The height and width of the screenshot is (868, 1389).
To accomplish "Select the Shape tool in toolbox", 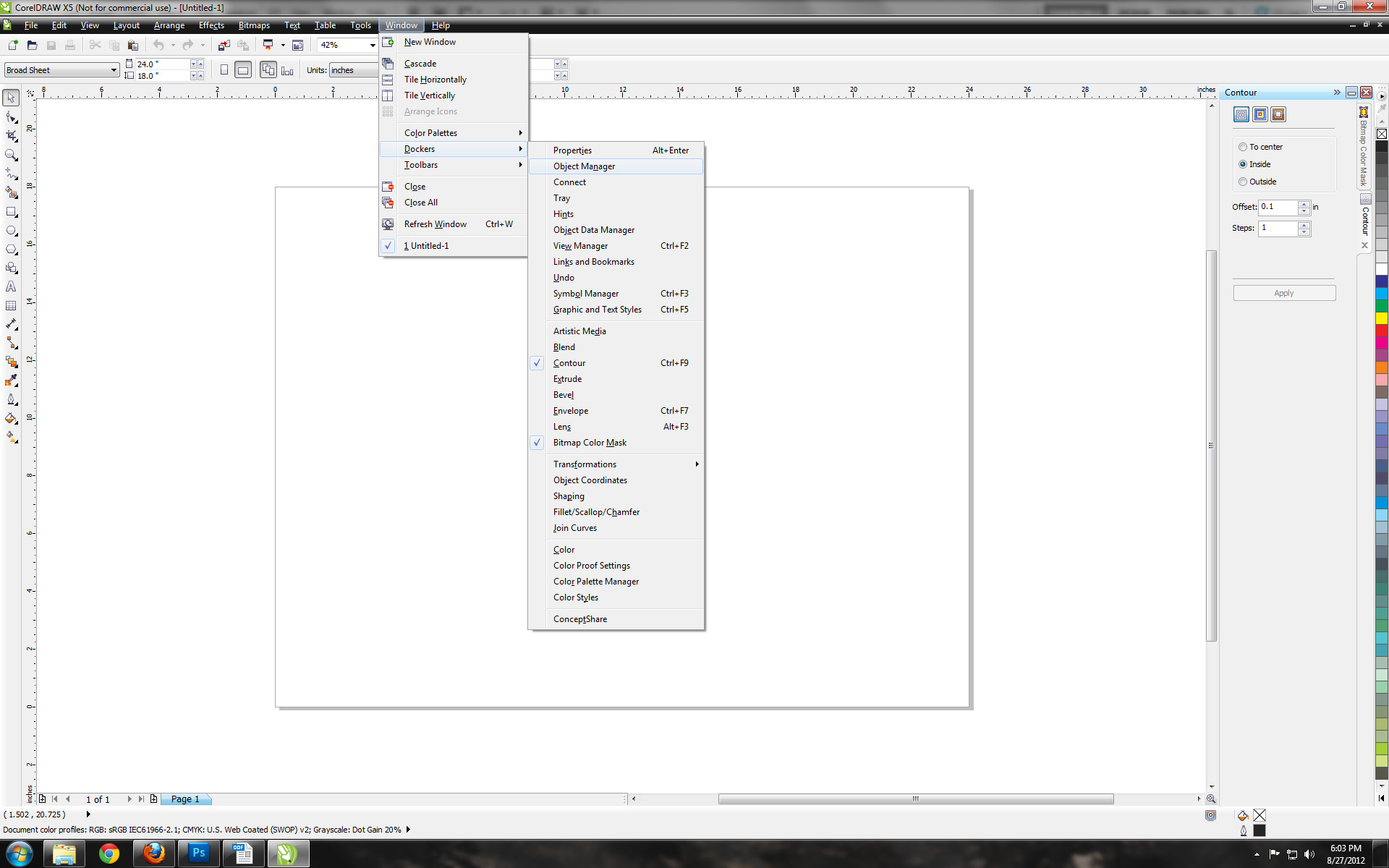I will [11, 117].
